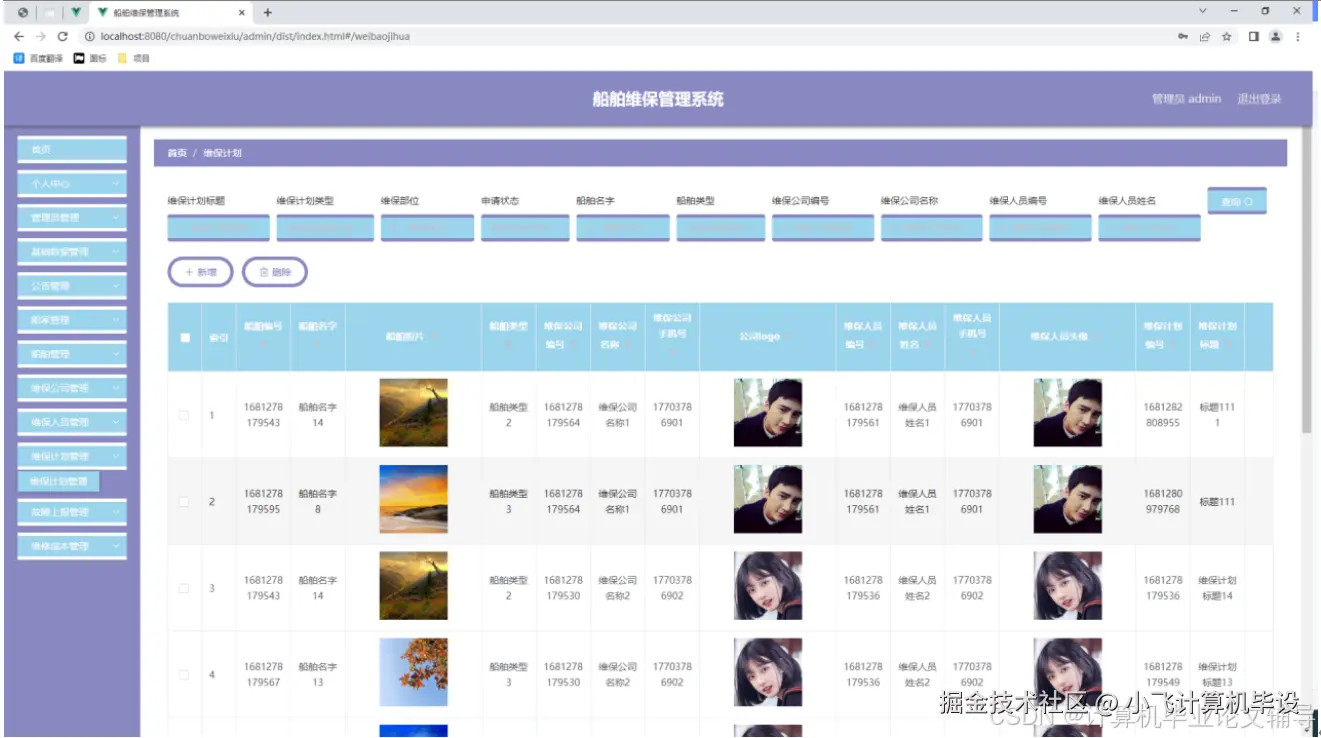Expand the 基础数据管理 sidebar menu
Image resolution: width=1321 pixels, height=738 pixels.
click(x=72, y=251)
